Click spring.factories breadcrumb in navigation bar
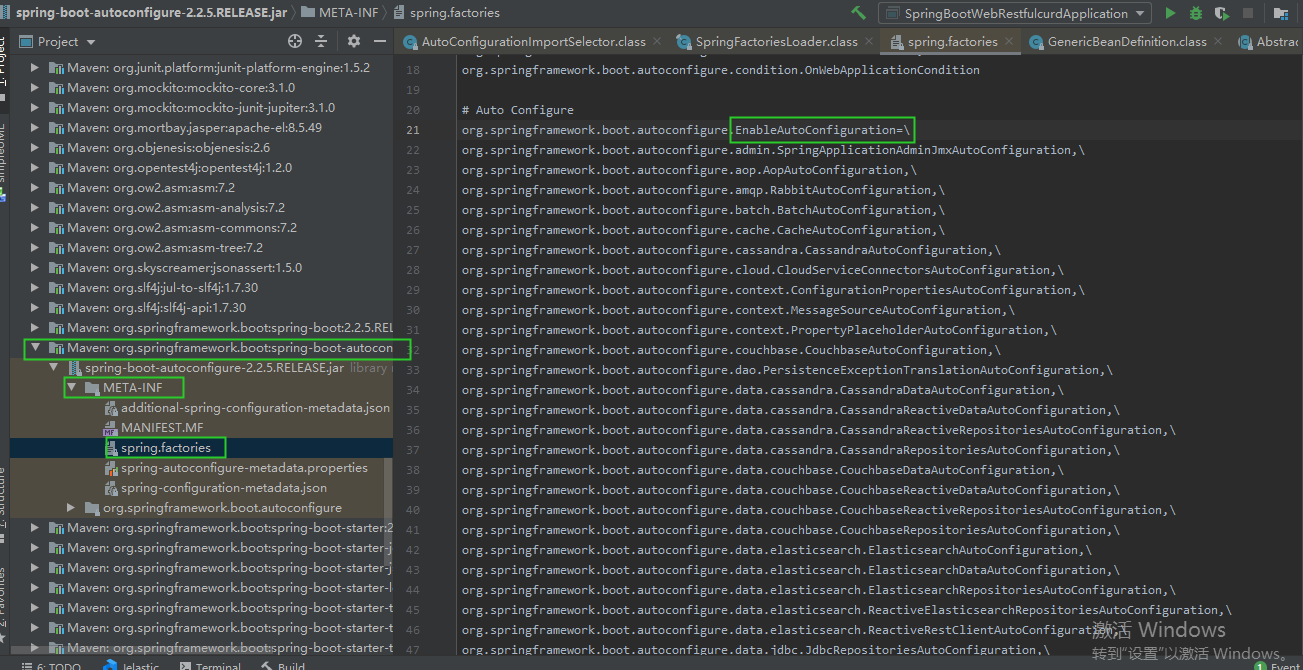The image size is (1303, 670). [446, 13]
